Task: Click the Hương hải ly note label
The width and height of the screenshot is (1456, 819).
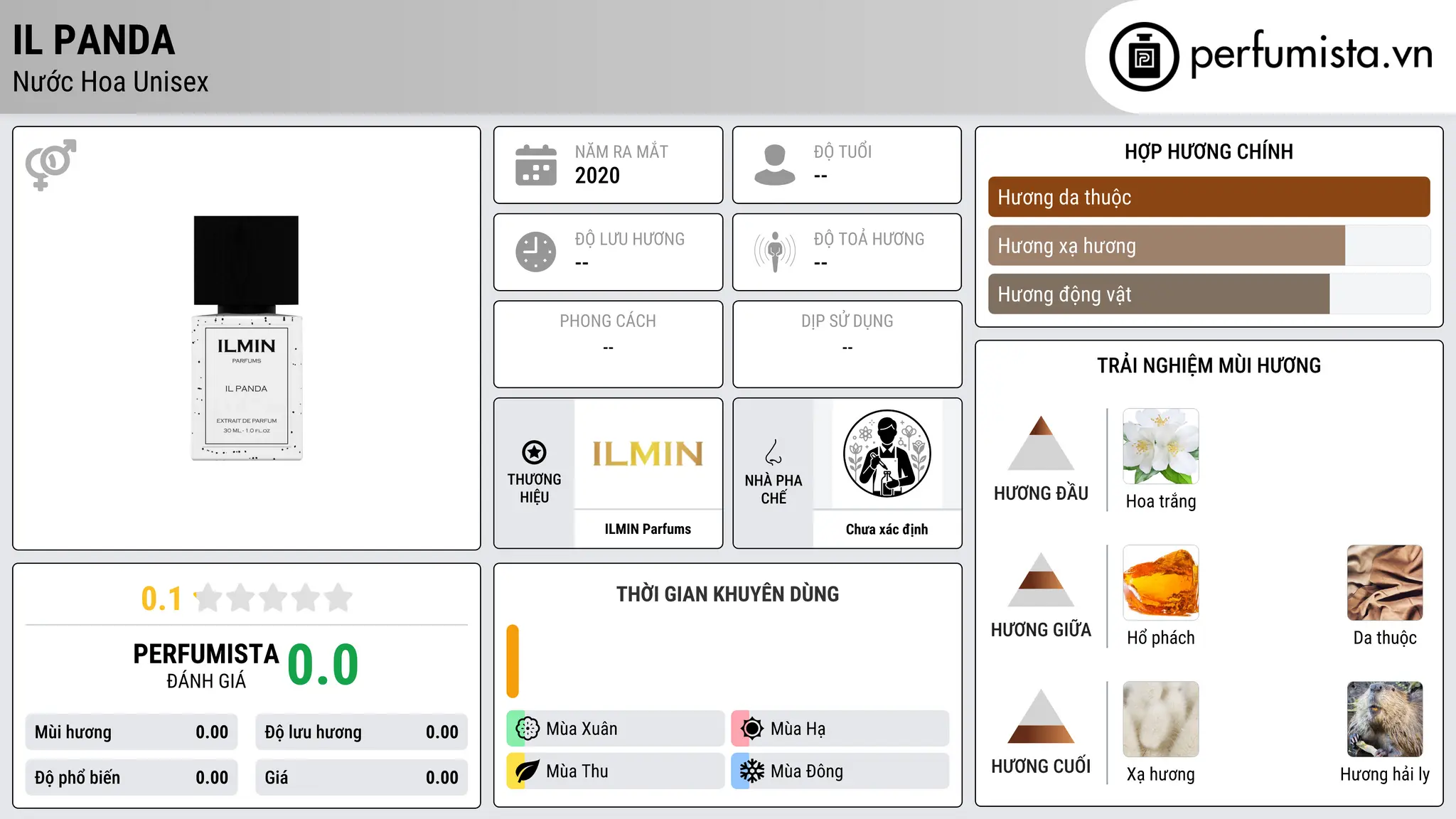Action: tap(1385, 774)
